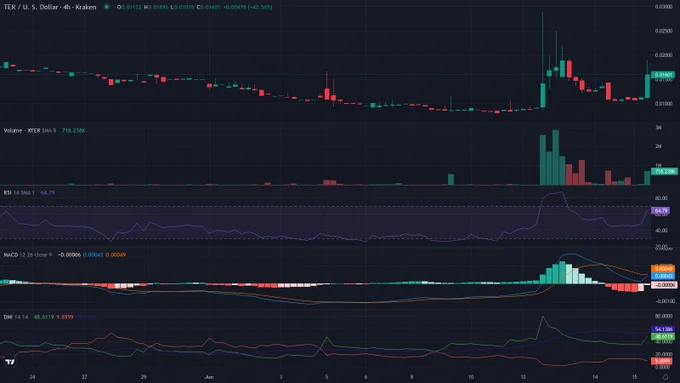Click the MACD 12 26 indicator legend
680x383 pixels.
[x=27, y=255]
